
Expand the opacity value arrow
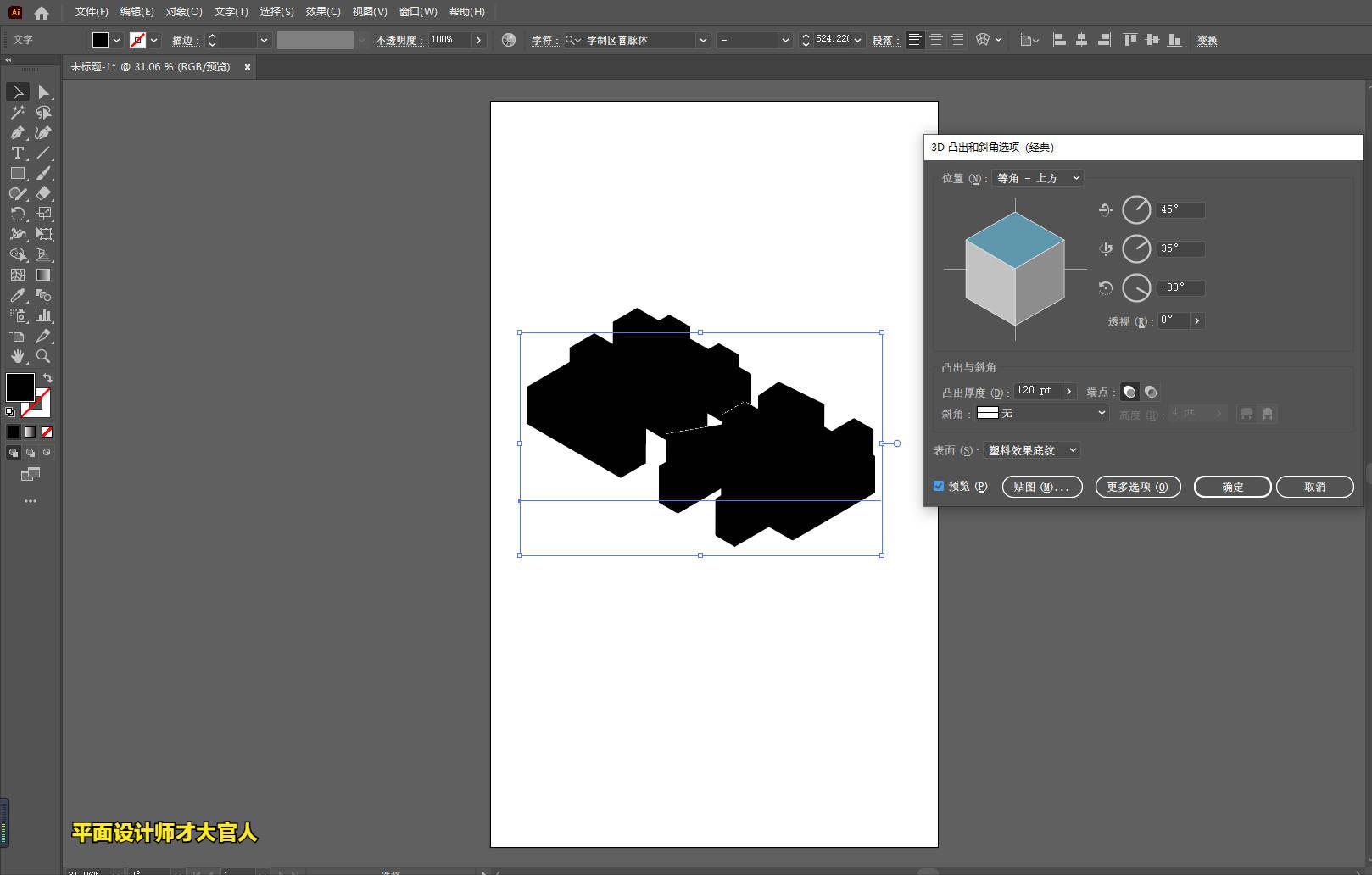(479, 40)
